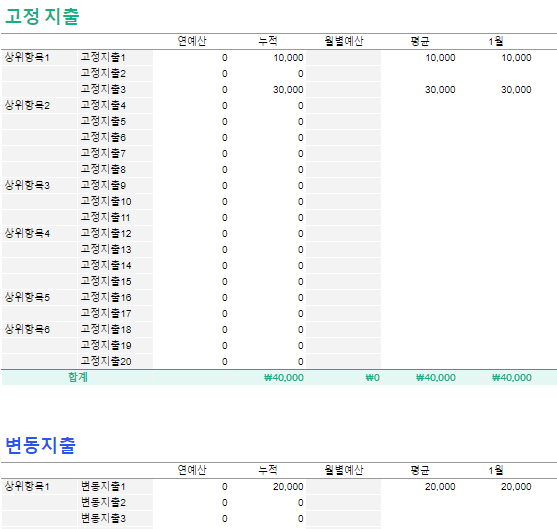The width and height of the screenshot is (557, 529).
Task: Click the 변동지출 section title
Action: (x=40, y=445)
